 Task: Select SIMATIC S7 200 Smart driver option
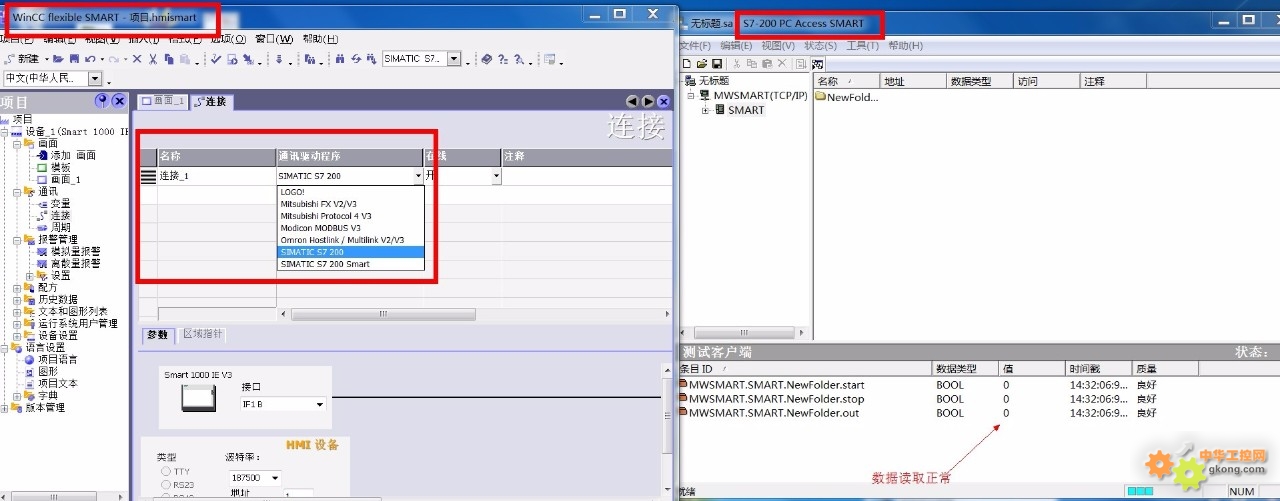(350, 264)
